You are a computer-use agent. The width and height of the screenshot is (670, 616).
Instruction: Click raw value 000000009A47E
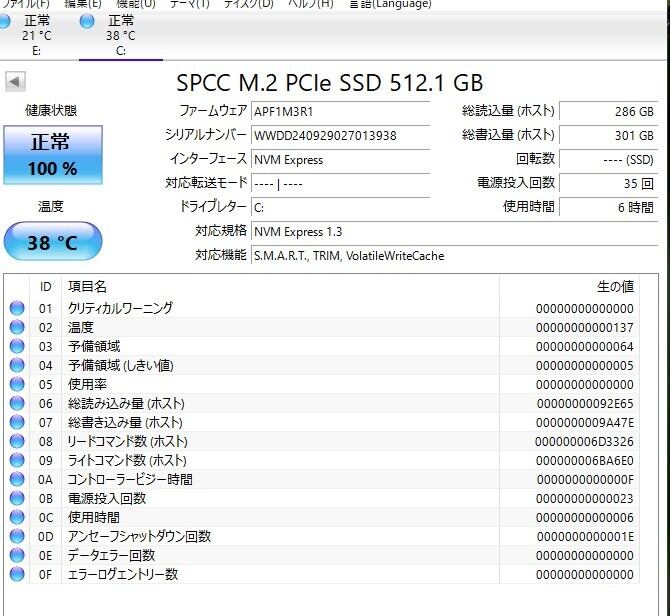tap(585, 422)
